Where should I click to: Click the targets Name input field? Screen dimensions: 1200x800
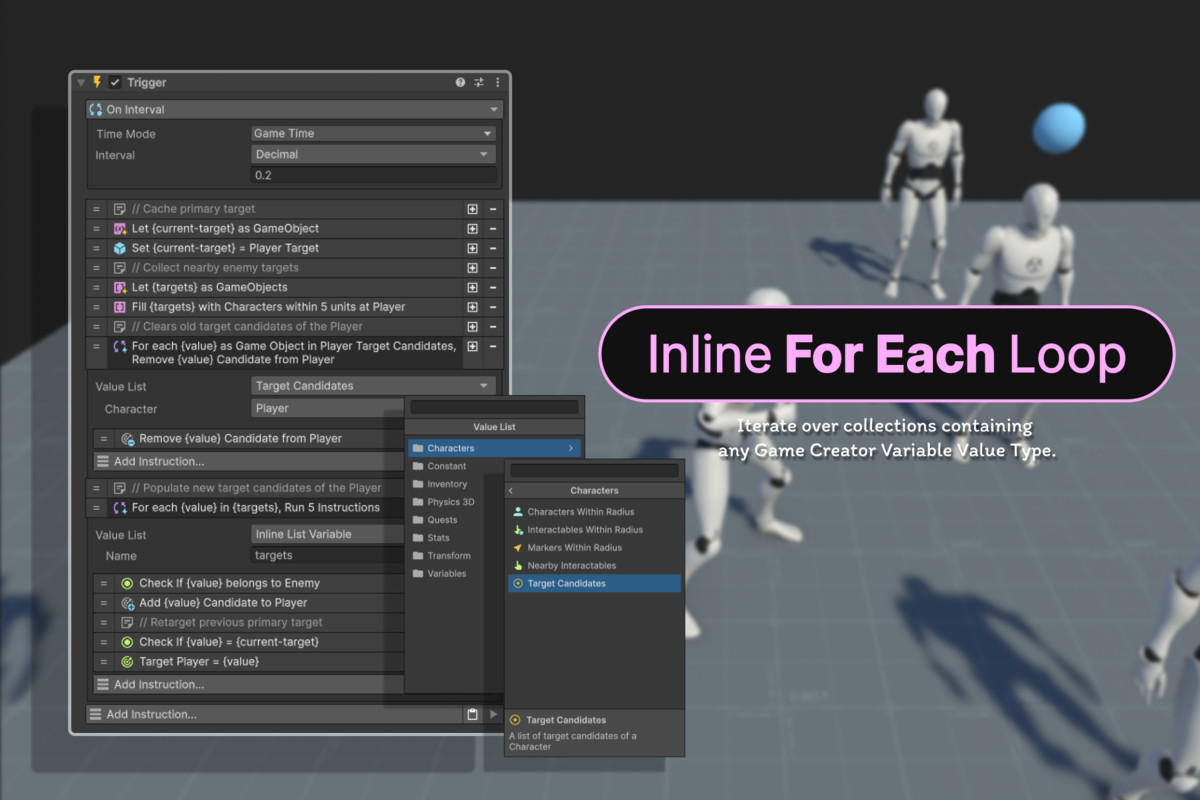(x=328, y=555)
